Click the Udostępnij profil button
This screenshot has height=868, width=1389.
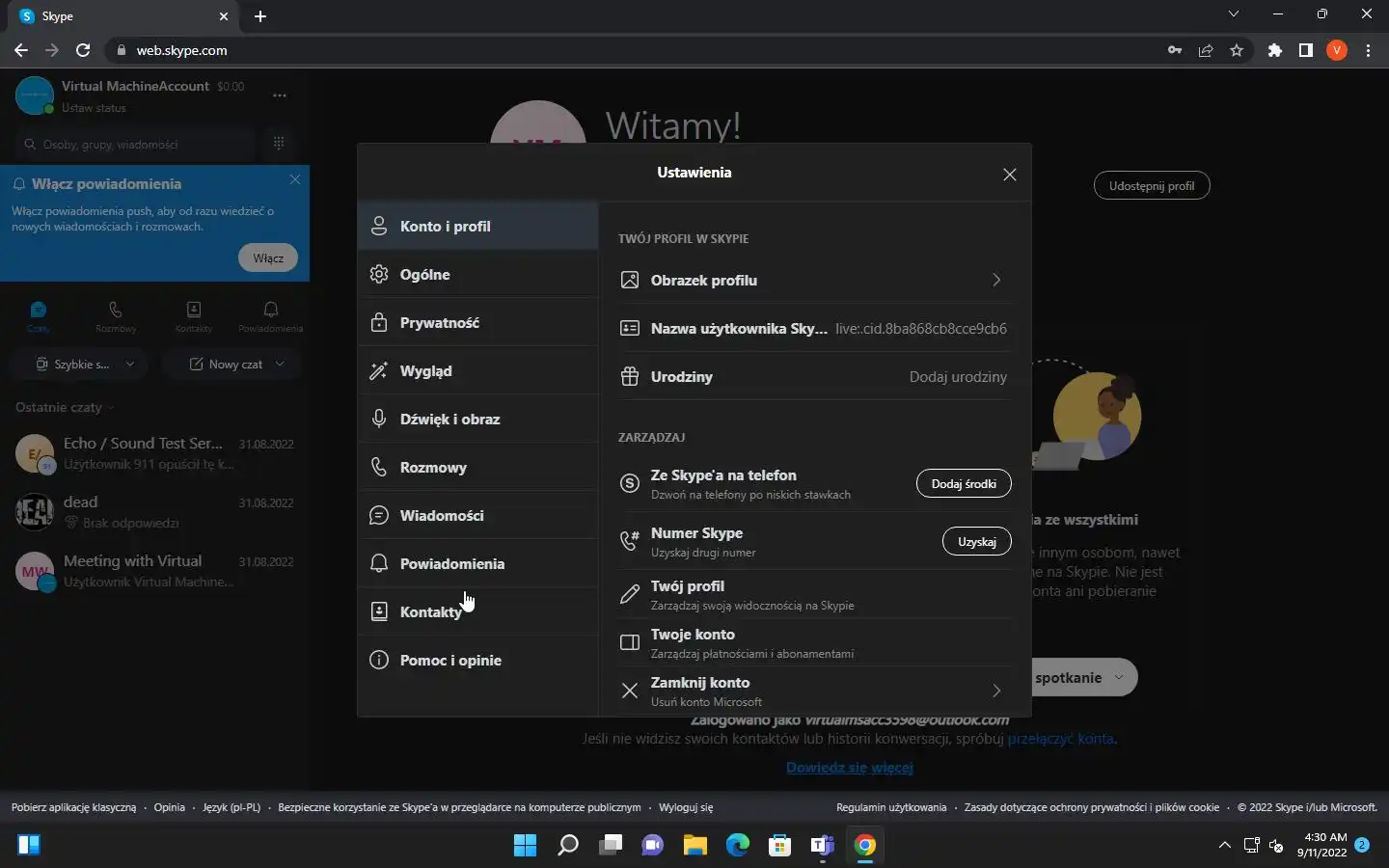coord(1152,185)
